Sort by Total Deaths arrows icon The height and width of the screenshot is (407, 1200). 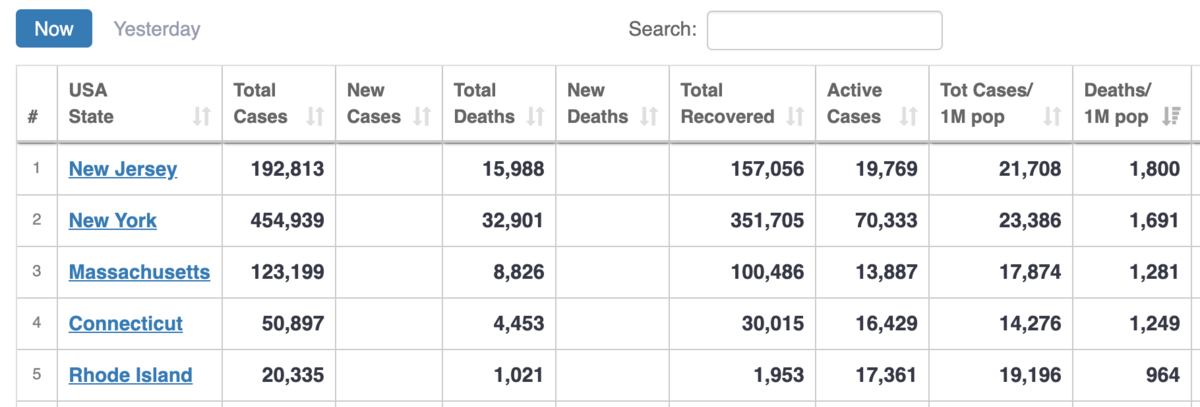click(536, 117)
